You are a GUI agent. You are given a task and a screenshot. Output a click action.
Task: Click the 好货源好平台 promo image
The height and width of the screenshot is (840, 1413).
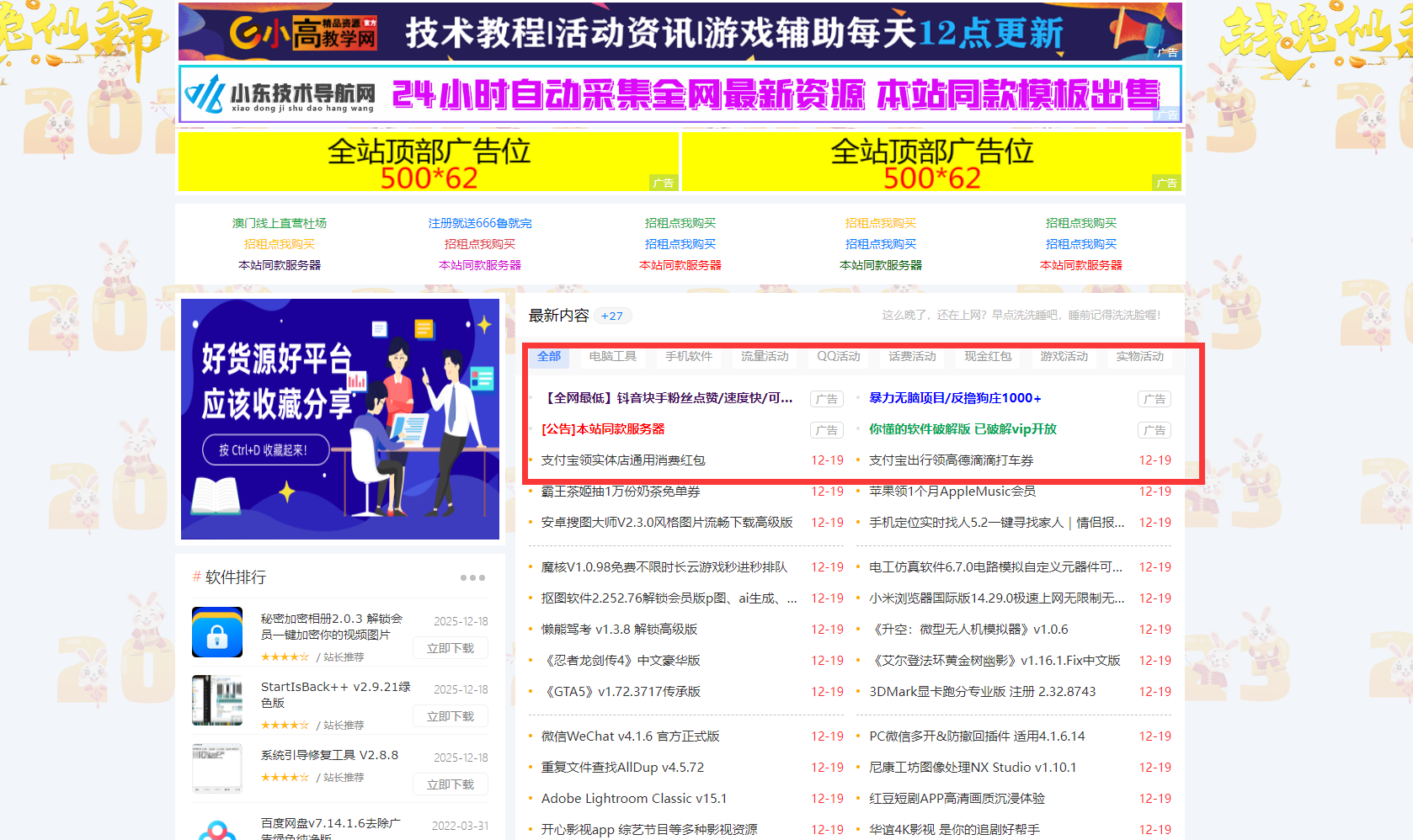point(340,419)
